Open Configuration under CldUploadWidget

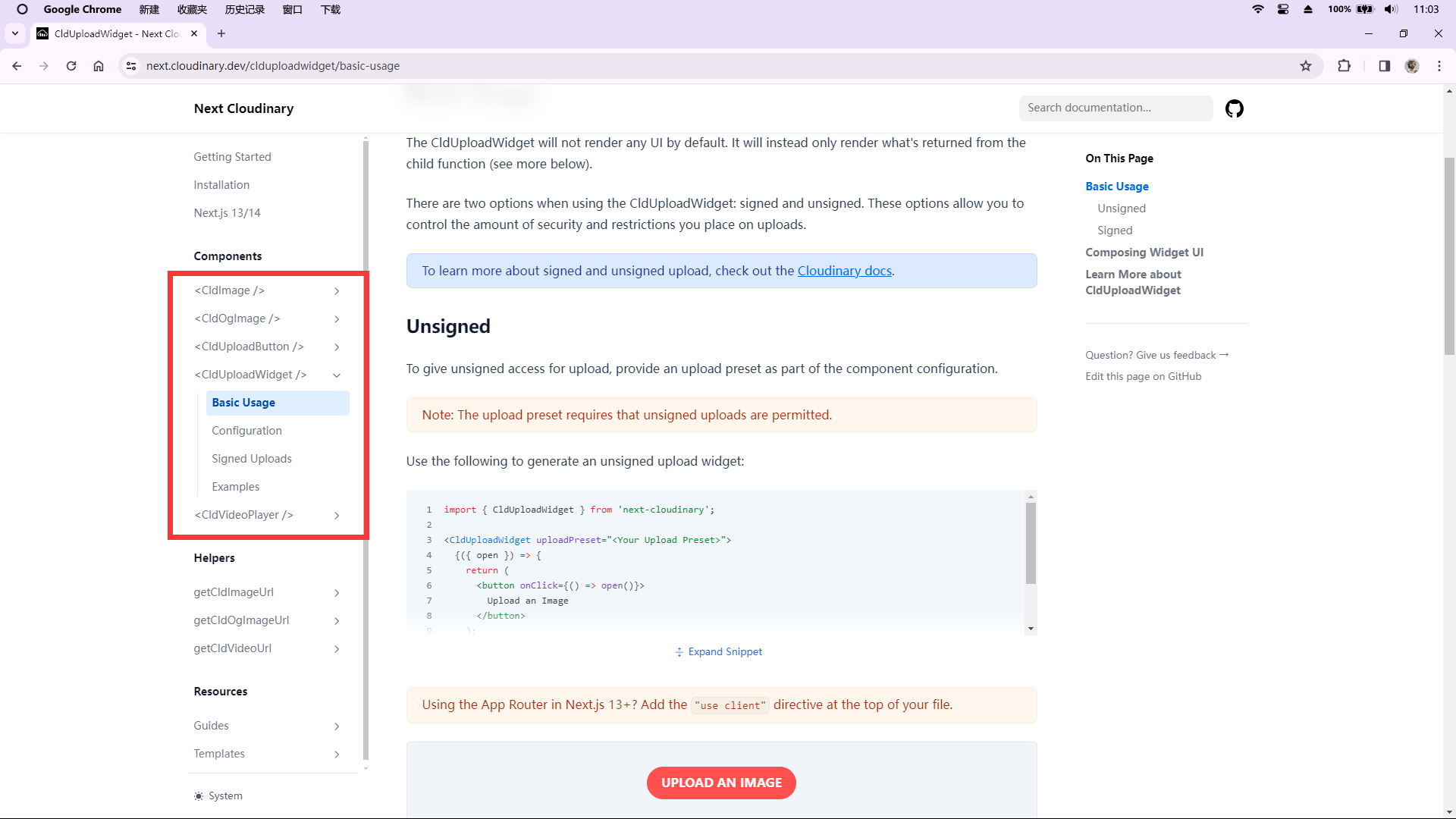[246, 431]
